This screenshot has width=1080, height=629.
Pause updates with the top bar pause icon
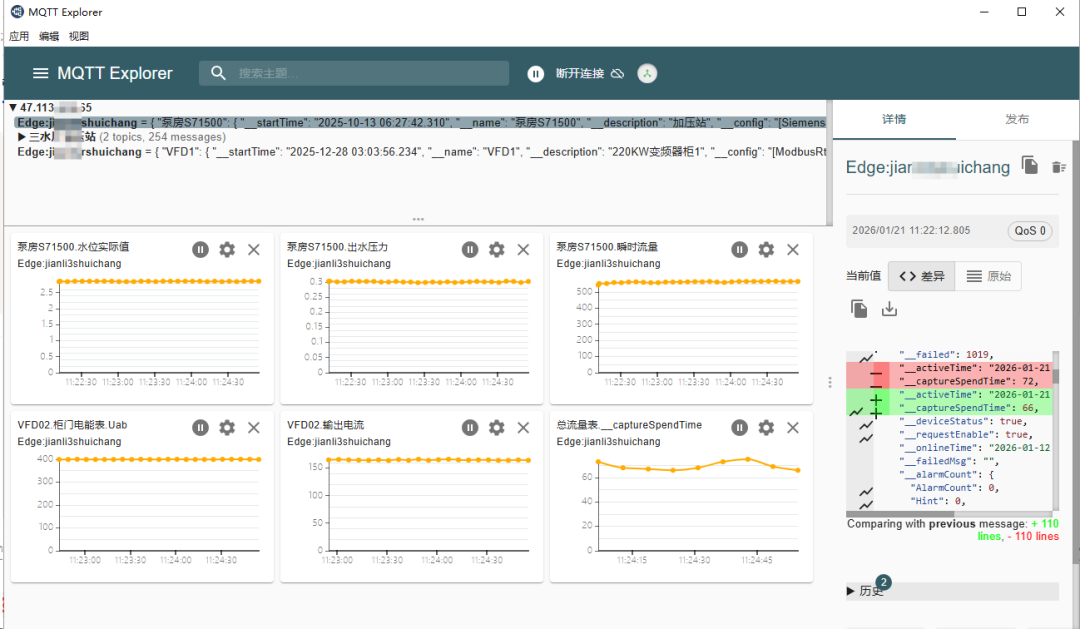(x=535, y=74)
